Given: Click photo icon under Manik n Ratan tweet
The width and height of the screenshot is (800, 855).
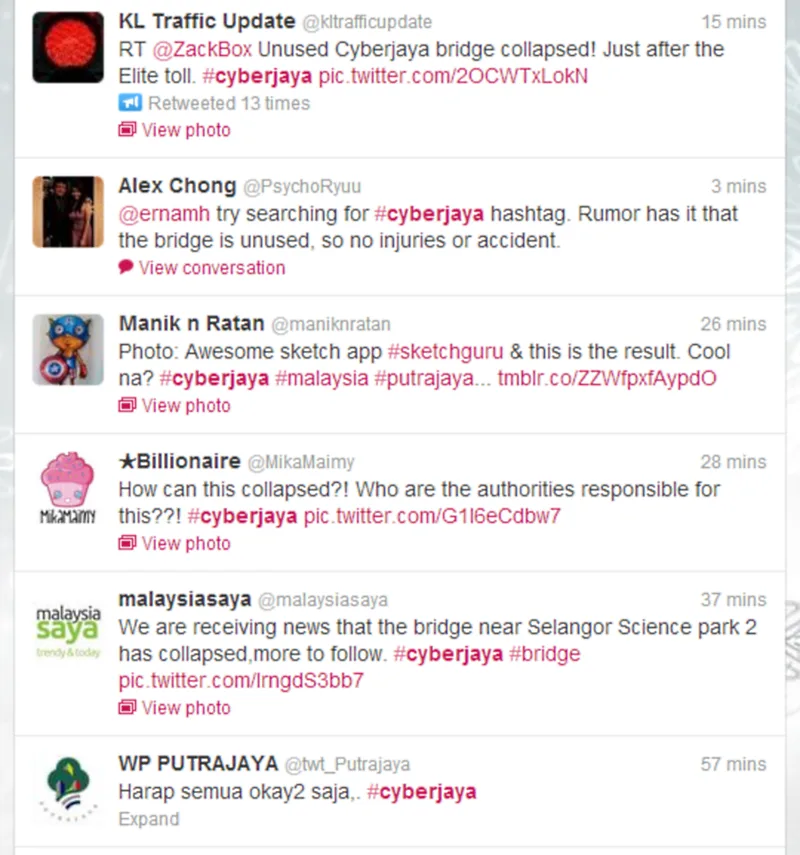Looking at the screenshot, I should [x=127, y=405].
